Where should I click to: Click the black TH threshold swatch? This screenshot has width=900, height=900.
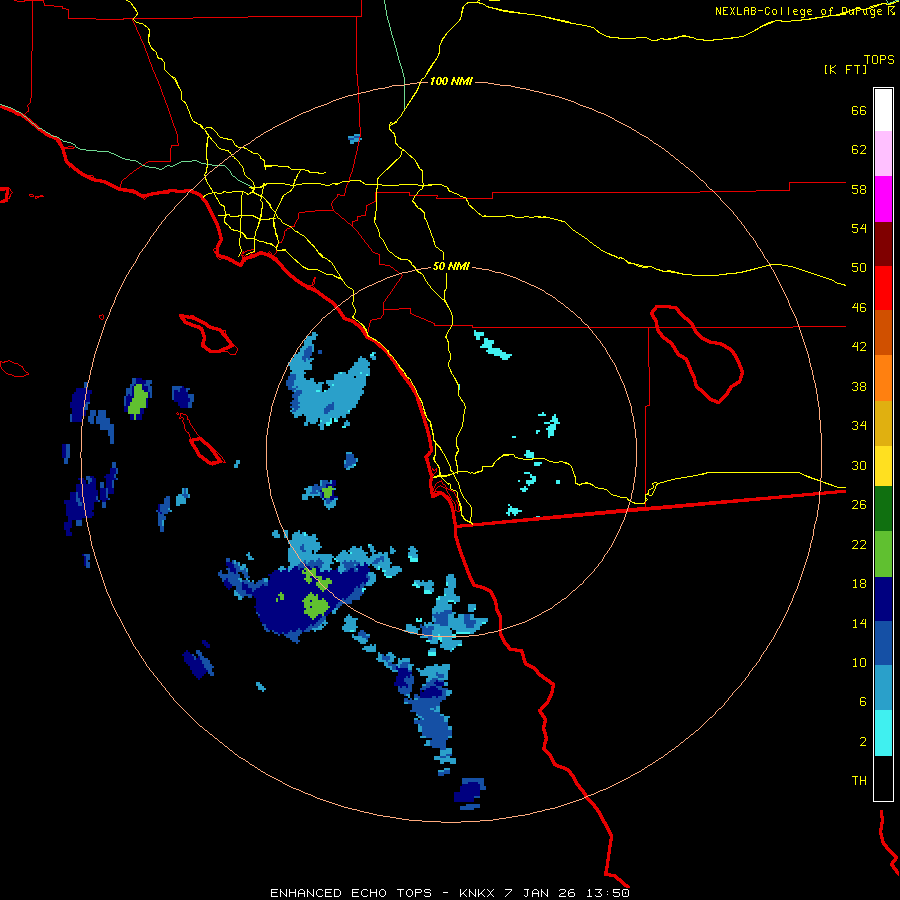click(883, 778)
